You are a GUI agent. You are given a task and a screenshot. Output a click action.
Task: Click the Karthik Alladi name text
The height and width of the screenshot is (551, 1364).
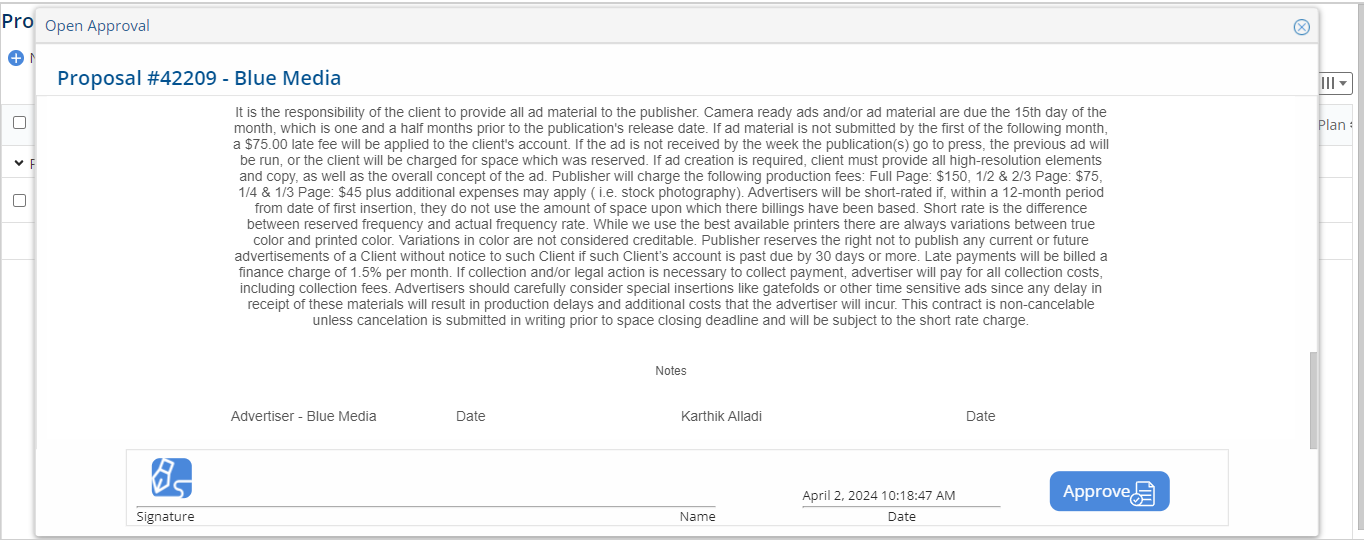(x=721, y=416)
